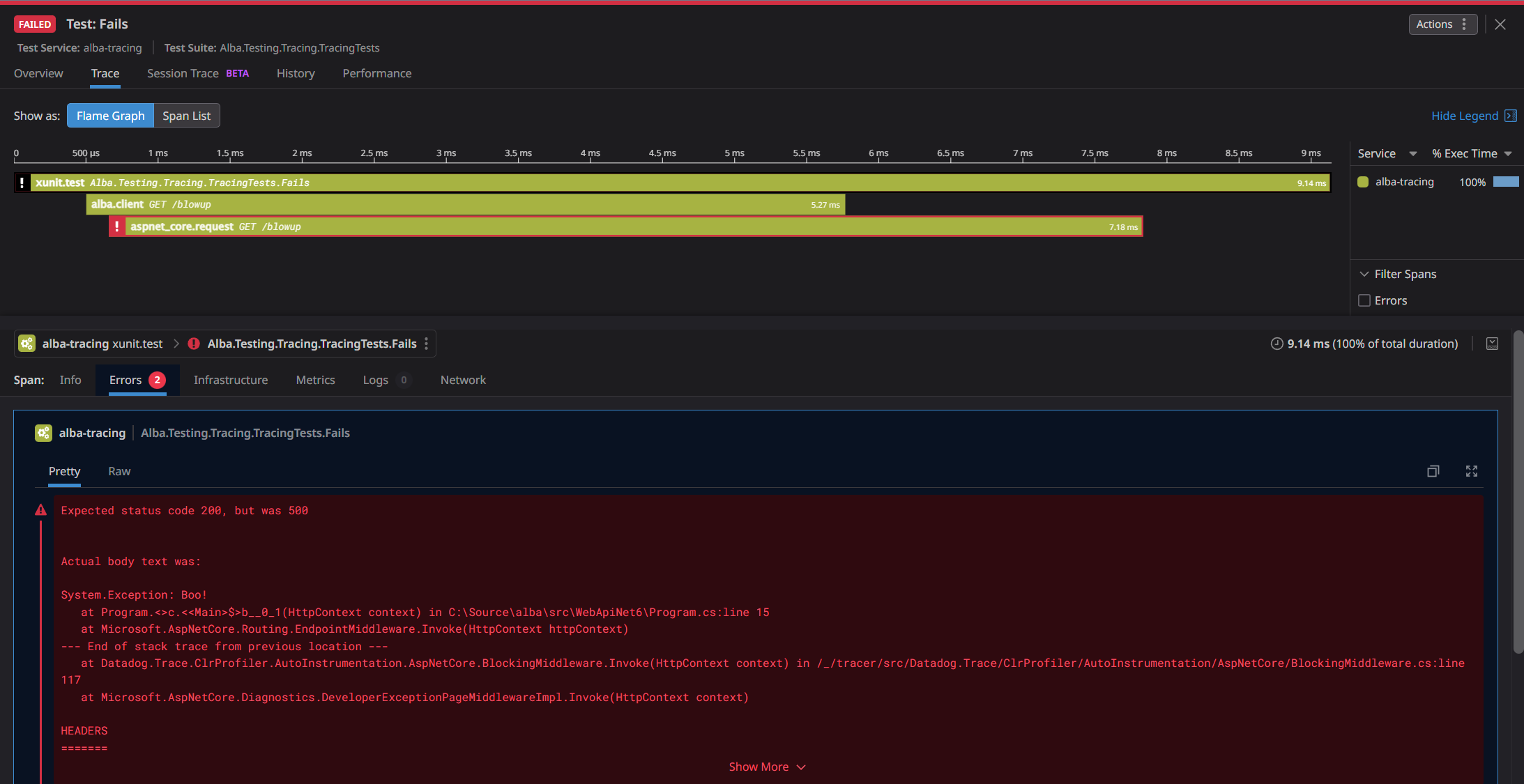Open the Logs span tab
The width and height of the screenshot is (1524, 784).
pyautogui.click(x=387, y=380)
